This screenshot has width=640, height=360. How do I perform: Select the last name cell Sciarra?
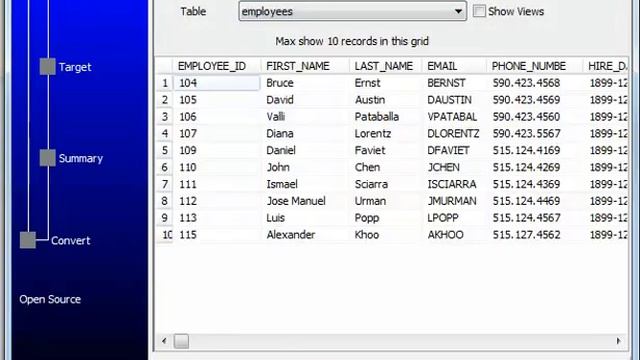[386, 184]
